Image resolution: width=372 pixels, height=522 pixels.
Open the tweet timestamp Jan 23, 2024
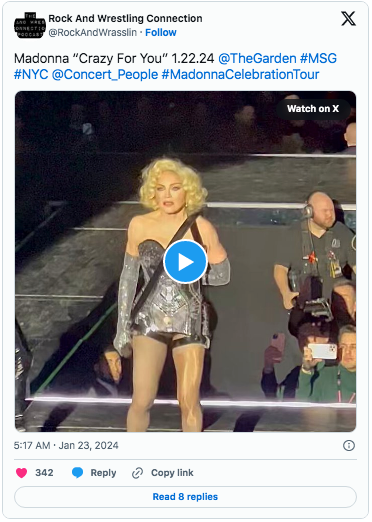tap(66, 446)
